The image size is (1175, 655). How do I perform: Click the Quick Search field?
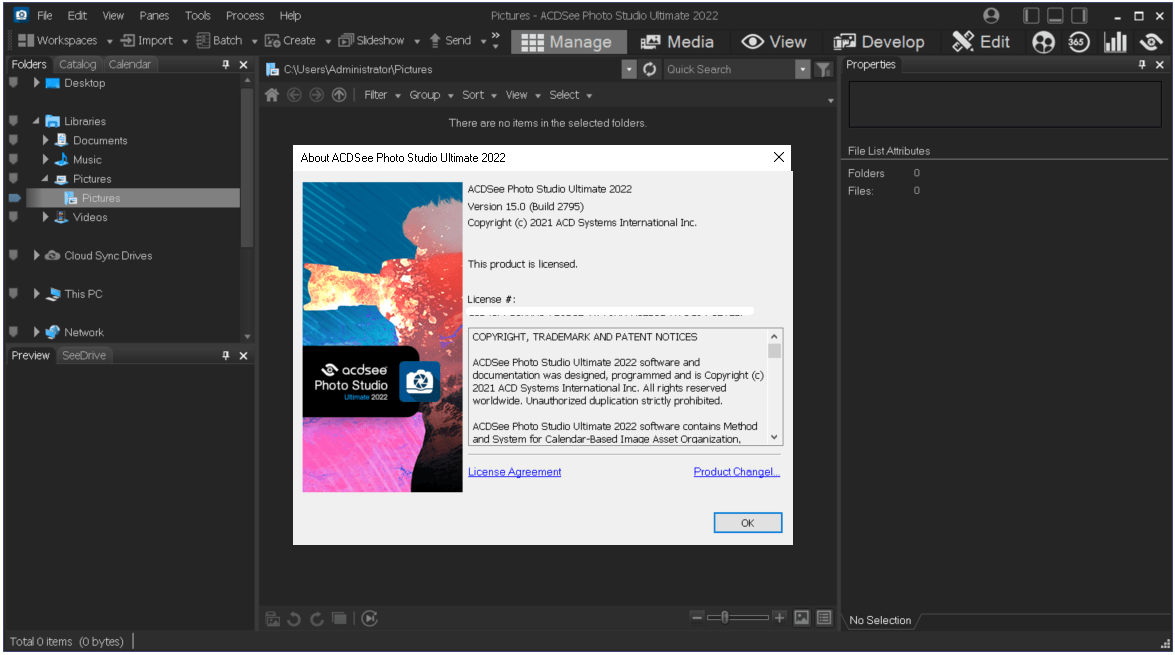pos(729,70)
